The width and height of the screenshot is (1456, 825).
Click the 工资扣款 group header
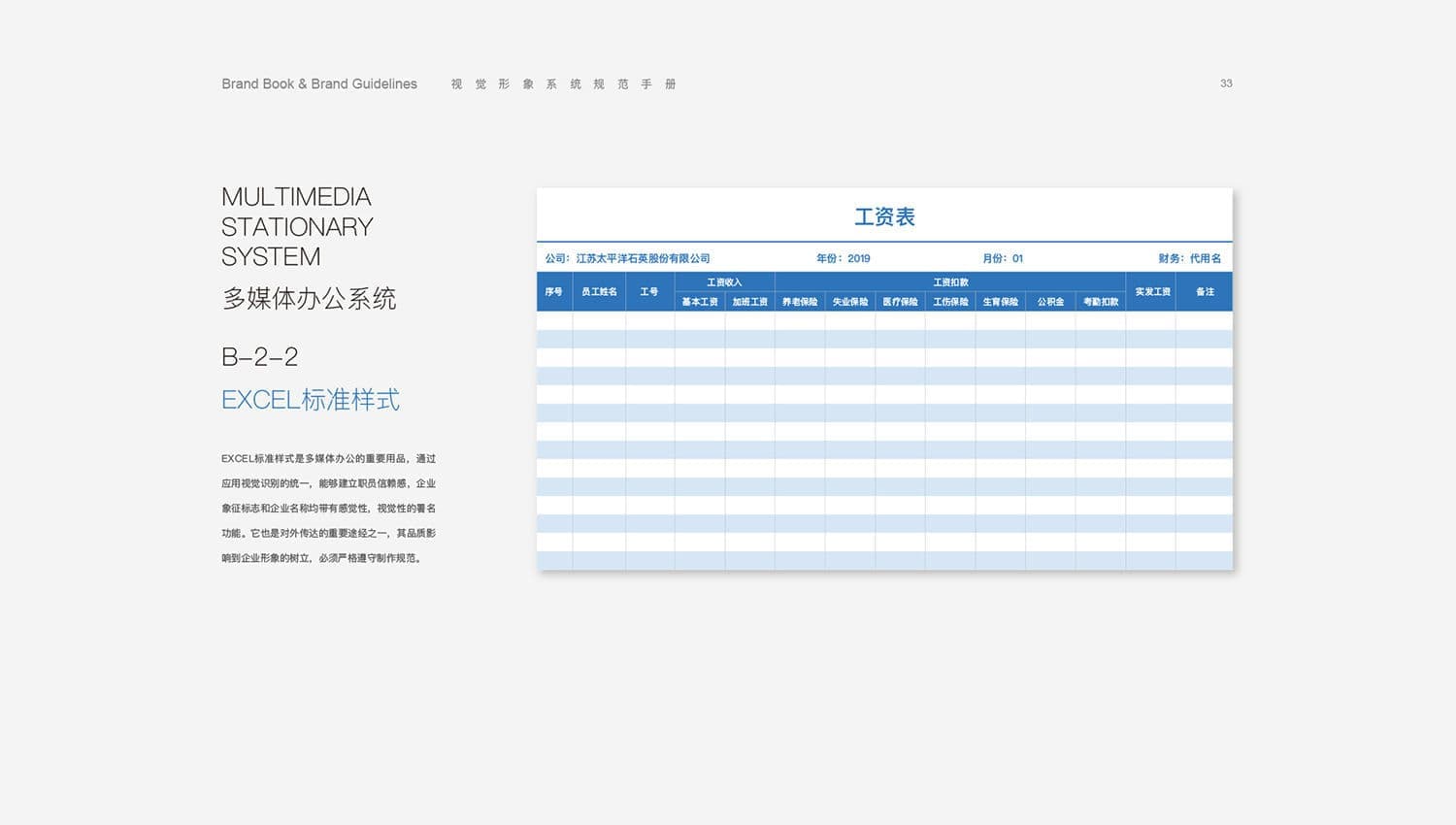tap(950, 282)
